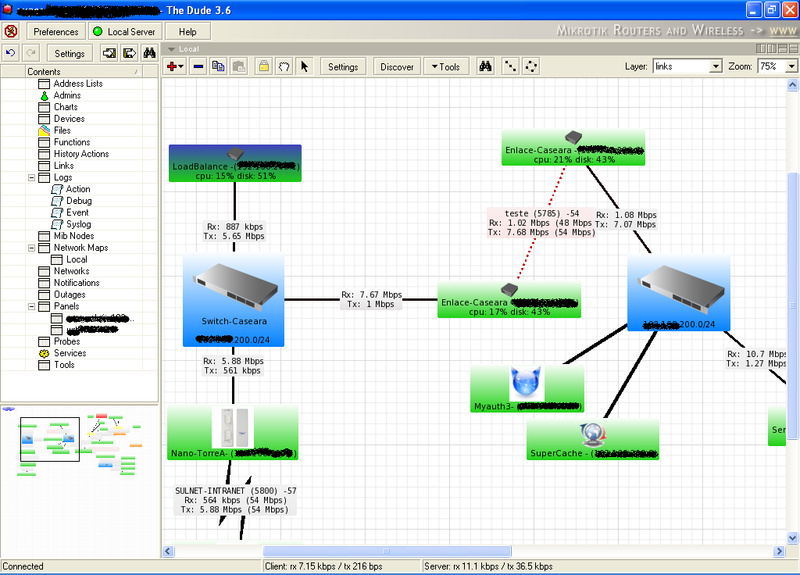Viewport: 800px width, 575px height.
Task: Select top Enlace-Caseara node with cpu 21%
Action: coord(573,147)
